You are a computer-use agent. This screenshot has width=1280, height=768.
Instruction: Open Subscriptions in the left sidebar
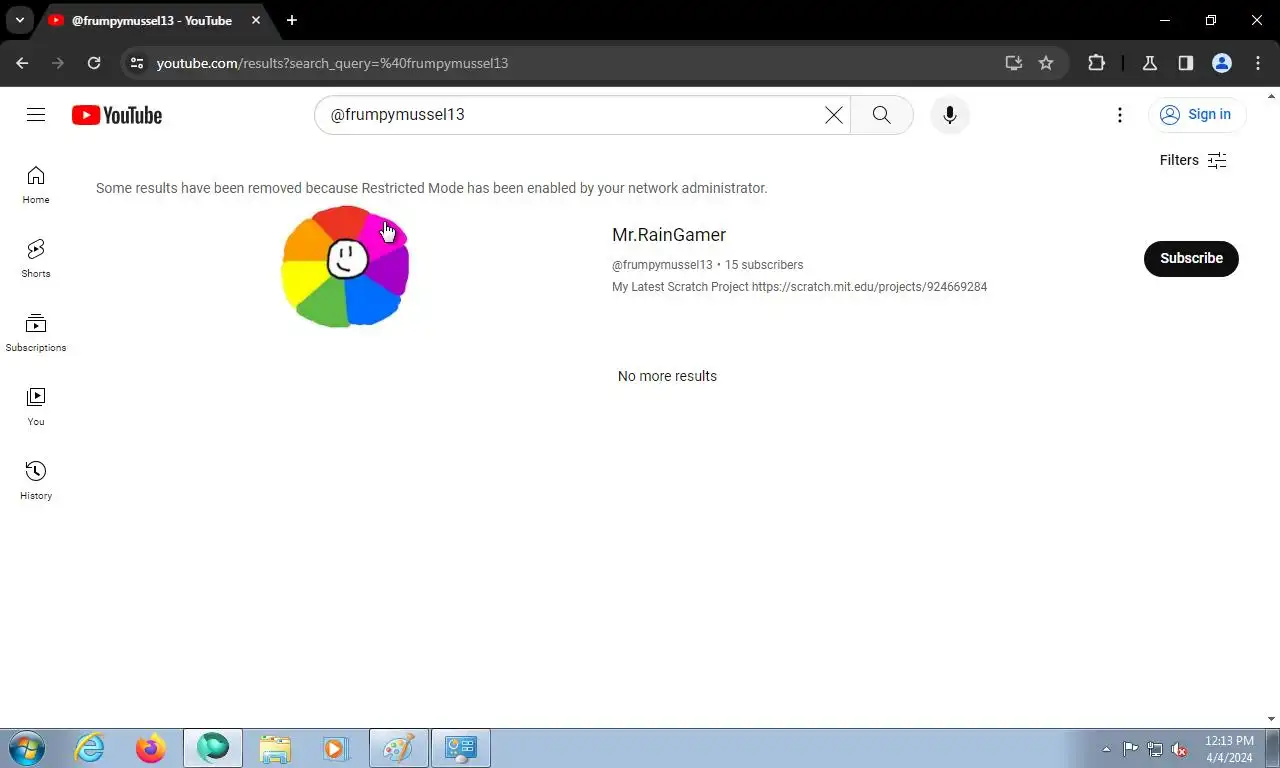click(x=36, y=333)
